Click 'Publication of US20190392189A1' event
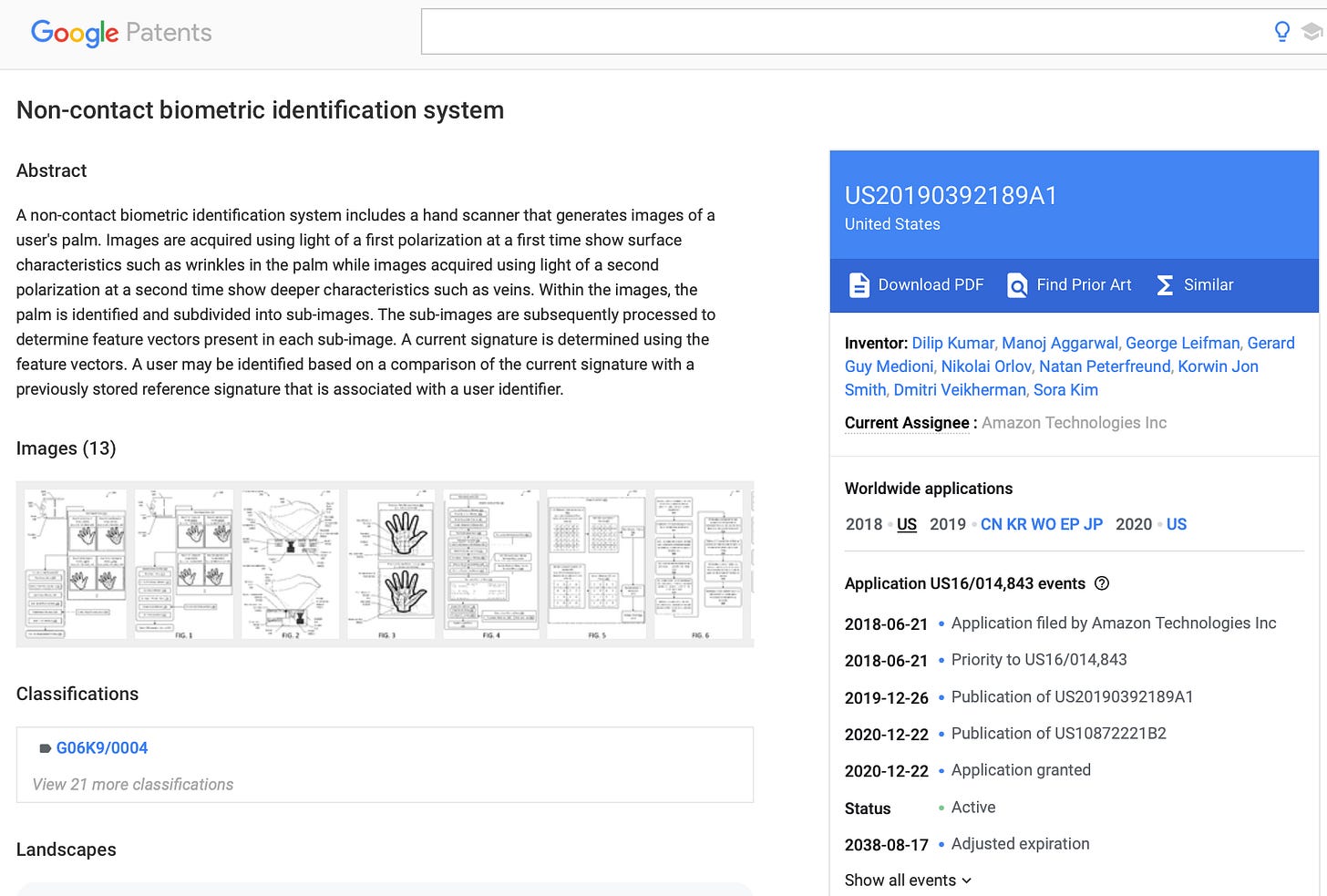 coord(1072,697)
